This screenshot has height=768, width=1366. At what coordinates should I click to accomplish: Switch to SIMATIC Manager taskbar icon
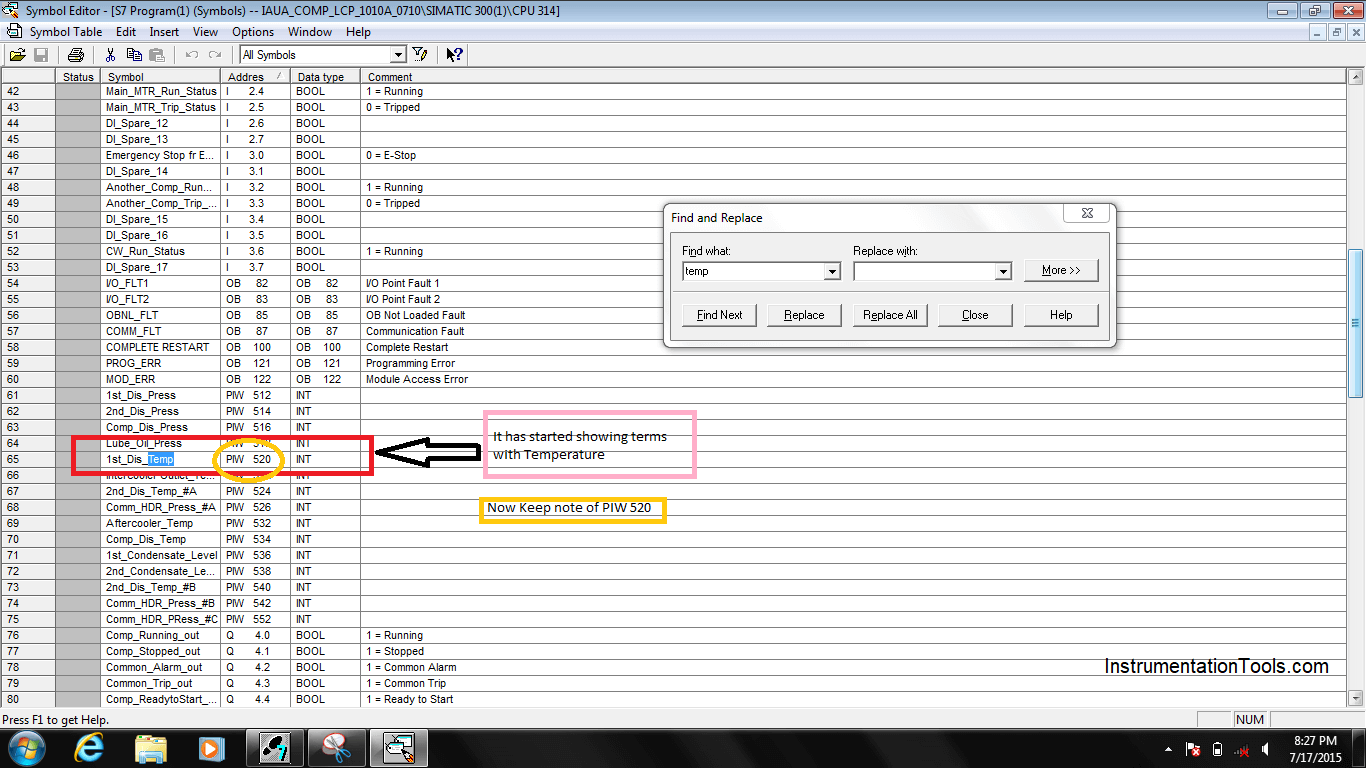(x=275, y=748)
